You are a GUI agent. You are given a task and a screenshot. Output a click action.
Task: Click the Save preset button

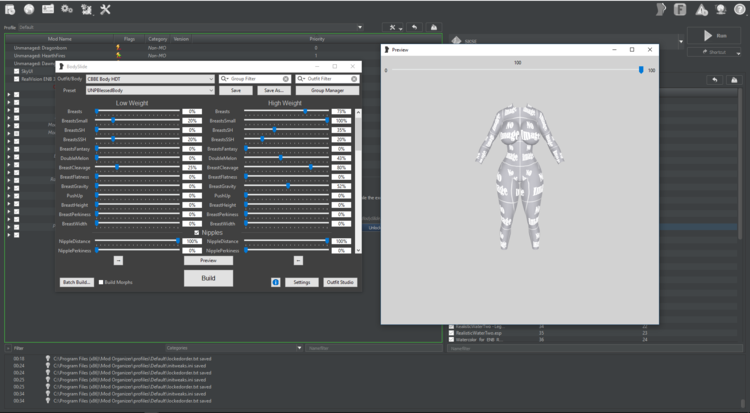[236, 90]
